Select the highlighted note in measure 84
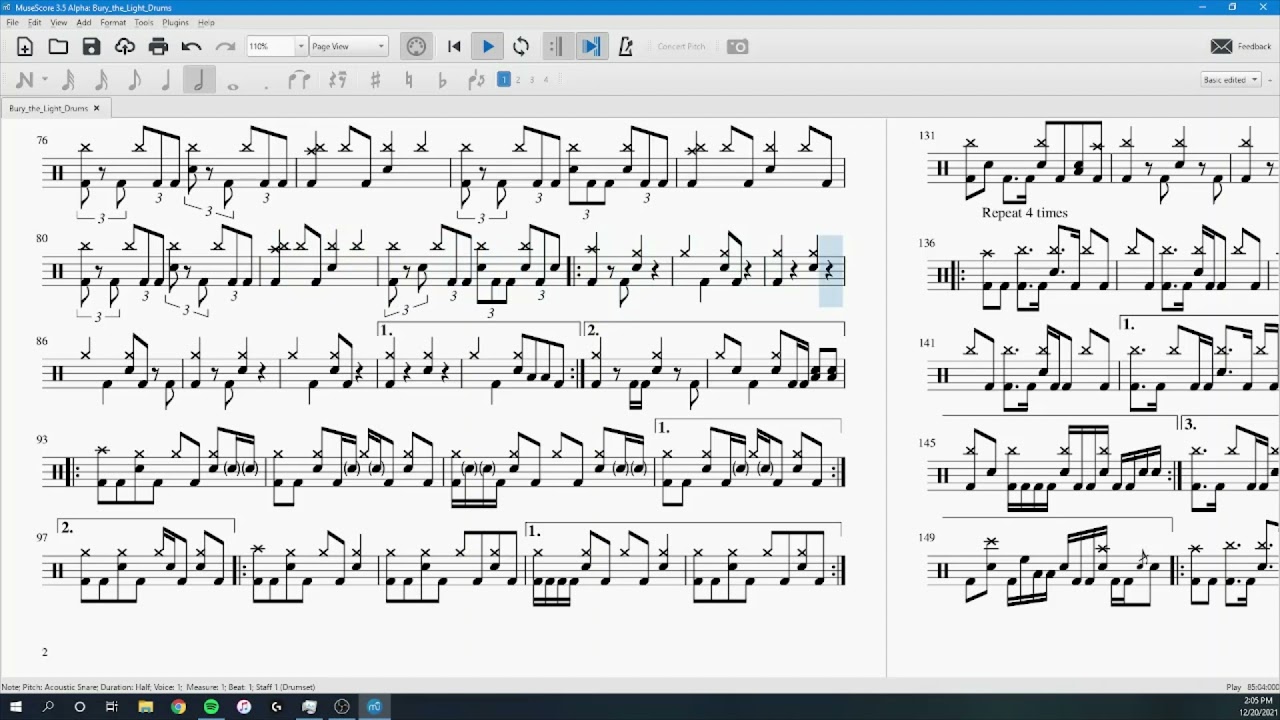Image resolution: width=1280 pixels, height=720 pixels. 830,270
